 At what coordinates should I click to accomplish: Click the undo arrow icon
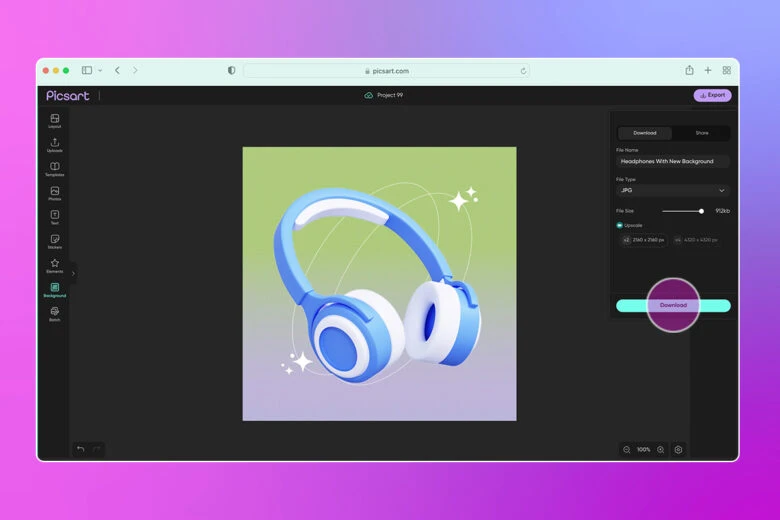click(81, 449)
